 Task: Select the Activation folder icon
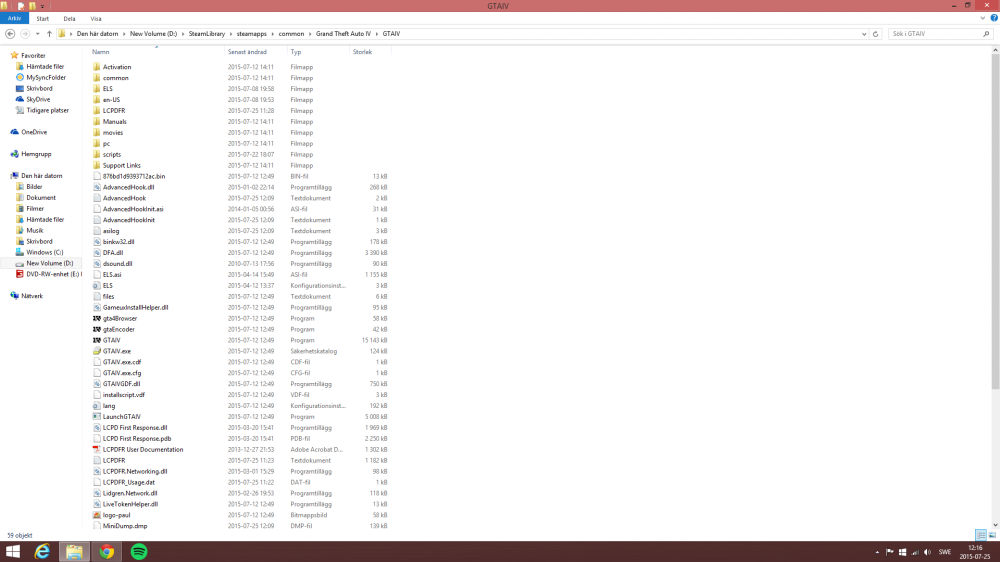tap(97, 67)
